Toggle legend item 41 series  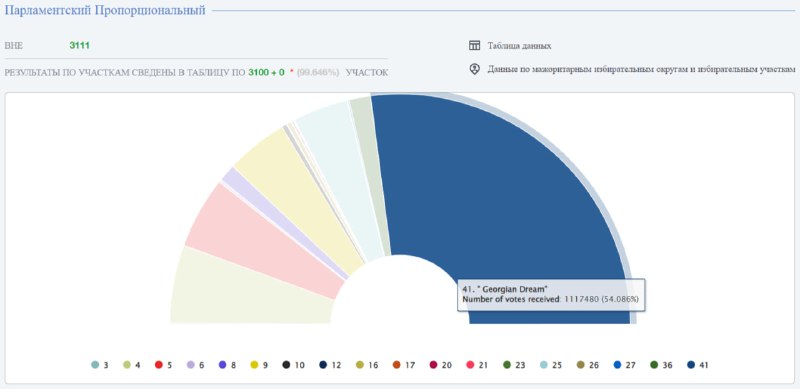(x=697, y=365)
